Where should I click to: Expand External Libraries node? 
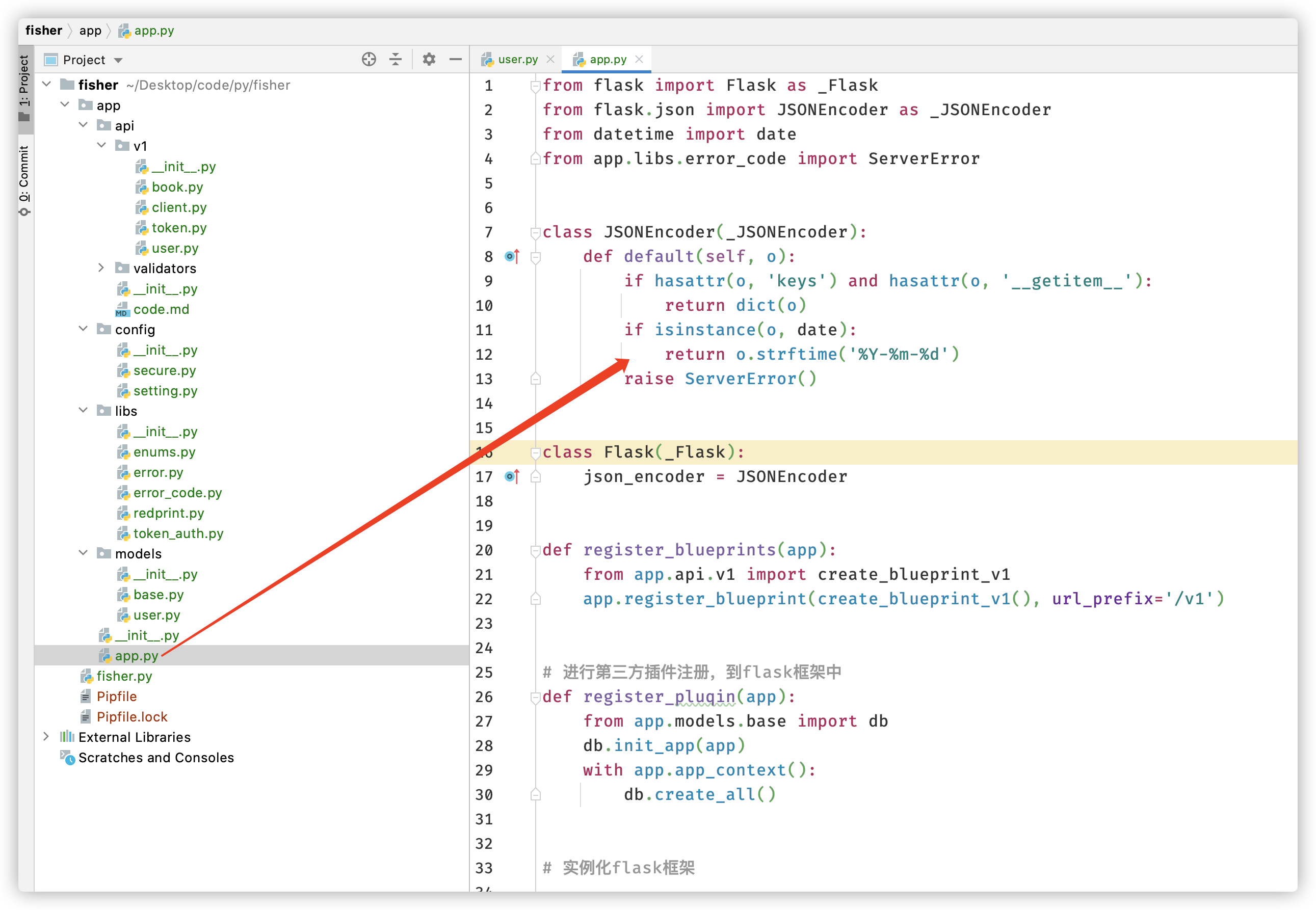(47, 737)
